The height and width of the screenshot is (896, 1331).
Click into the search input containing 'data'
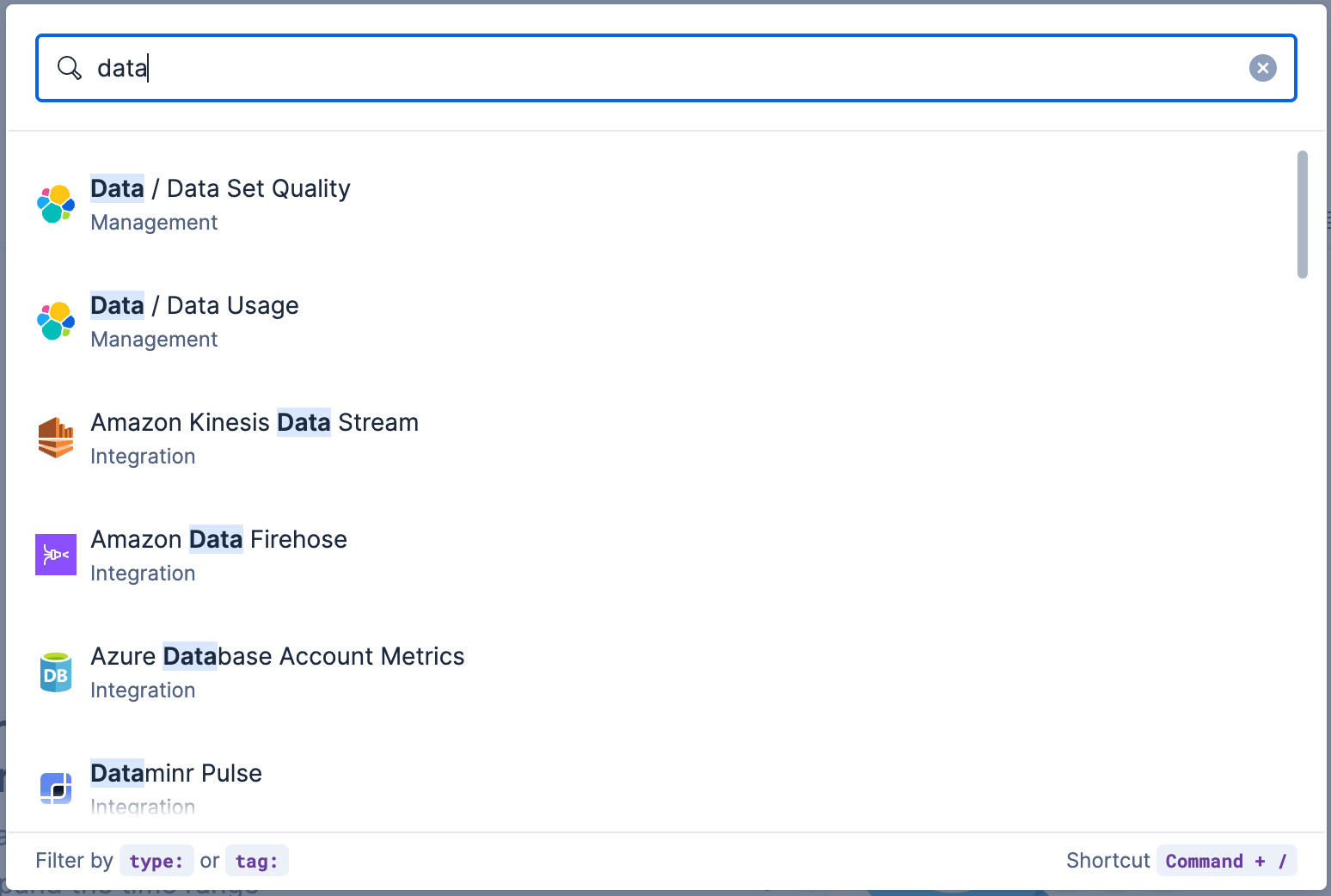pyautogui.click(x=666, y=68)
